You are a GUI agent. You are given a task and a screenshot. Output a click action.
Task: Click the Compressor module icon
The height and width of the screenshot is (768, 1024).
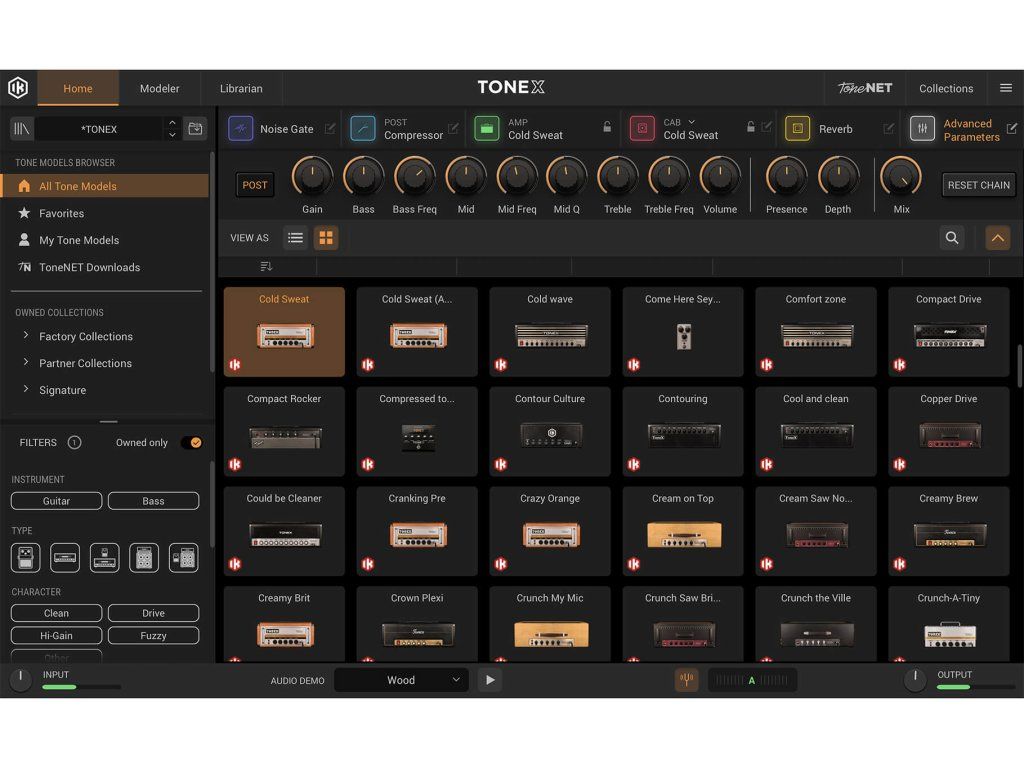(365, 128)
